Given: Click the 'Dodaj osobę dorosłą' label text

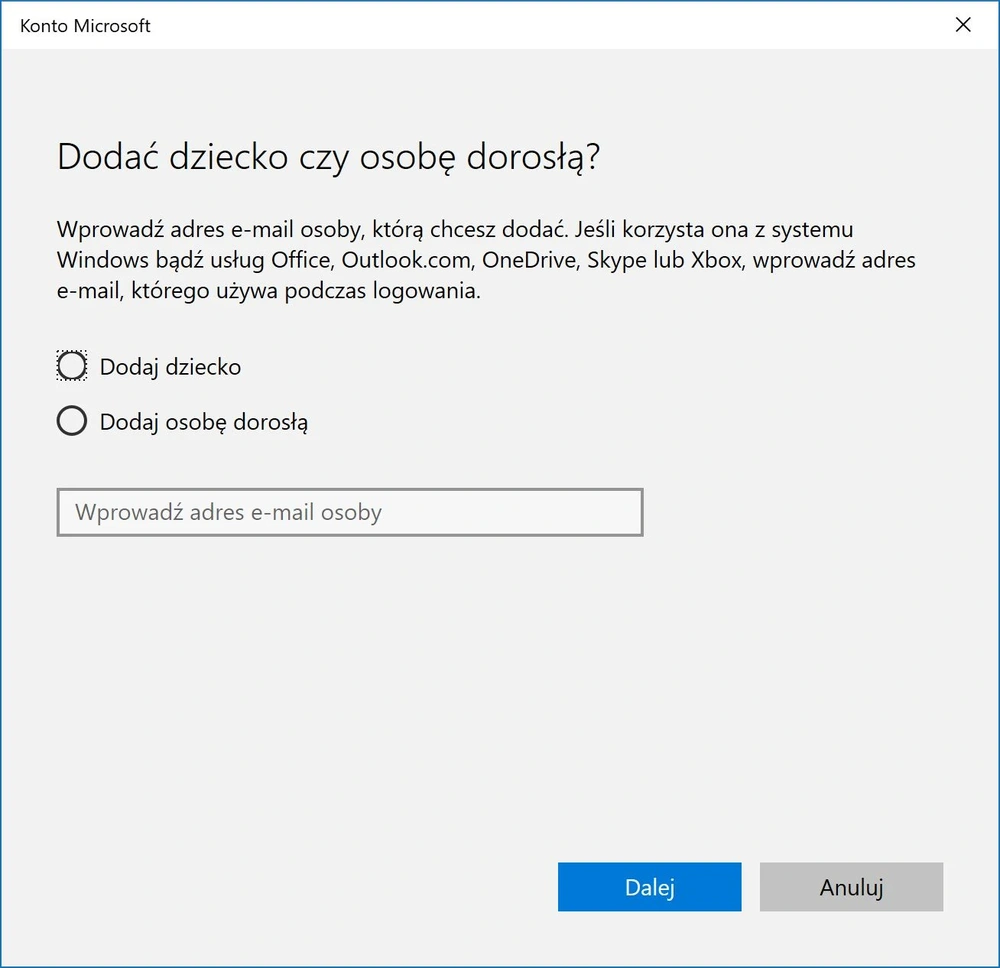Looking at the screenshot, I should (x=203, y=423).
